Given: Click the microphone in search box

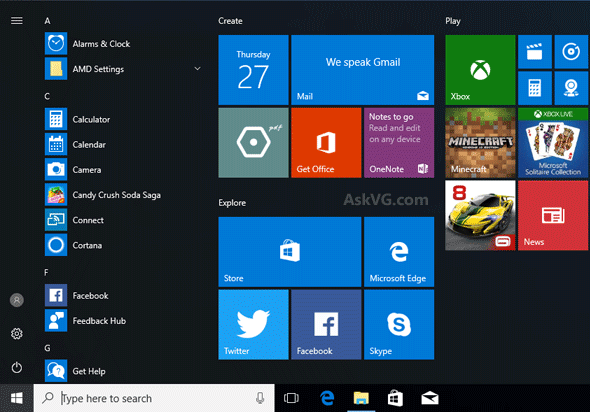Looking at the screenshot, I should [x=260, y=398].
